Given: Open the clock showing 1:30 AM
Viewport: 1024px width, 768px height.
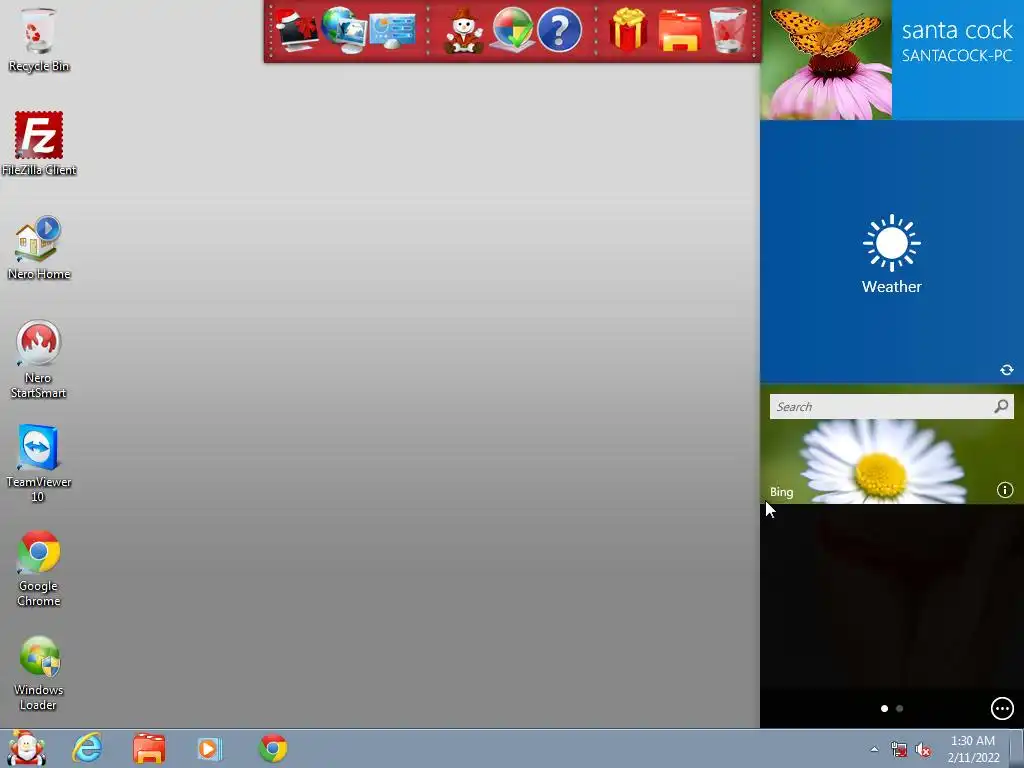Looking at the screenshot, I should pos(973,749).
